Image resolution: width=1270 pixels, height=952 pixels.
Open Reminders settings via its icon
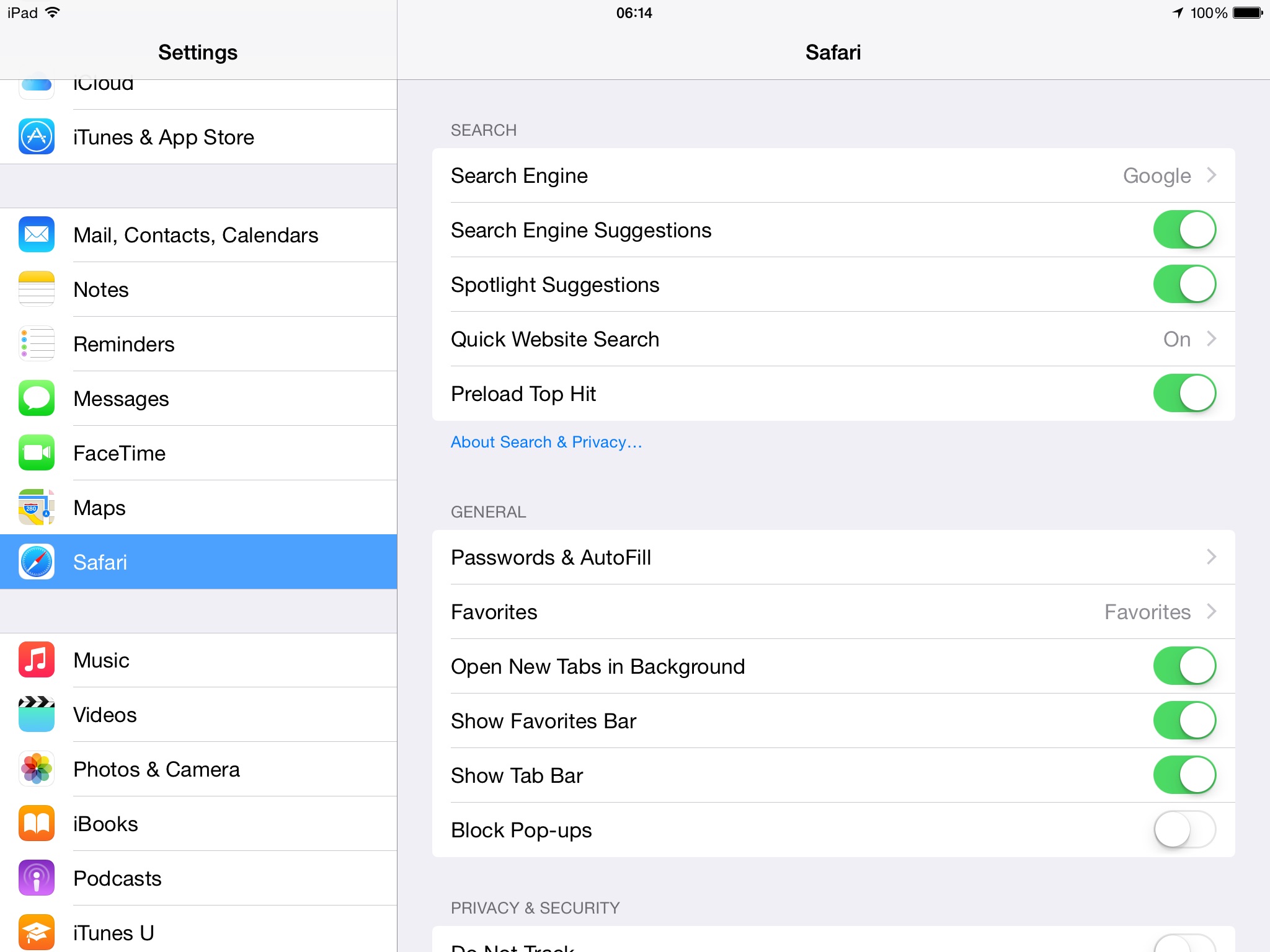37,343
